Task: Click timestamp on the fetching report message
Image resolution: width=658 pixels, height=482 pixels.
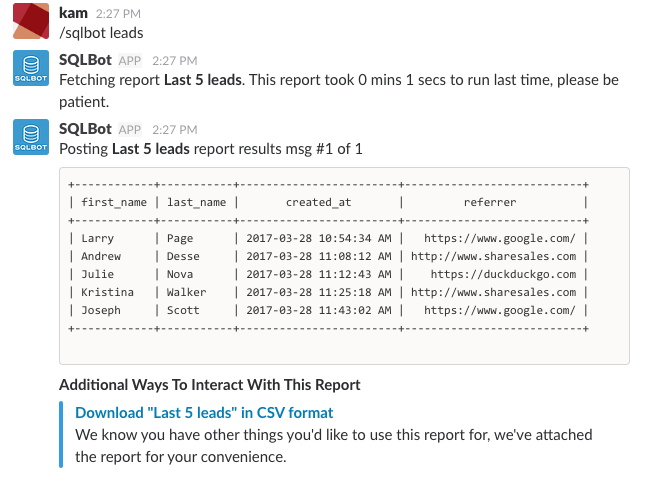Action: click(175, 61)
